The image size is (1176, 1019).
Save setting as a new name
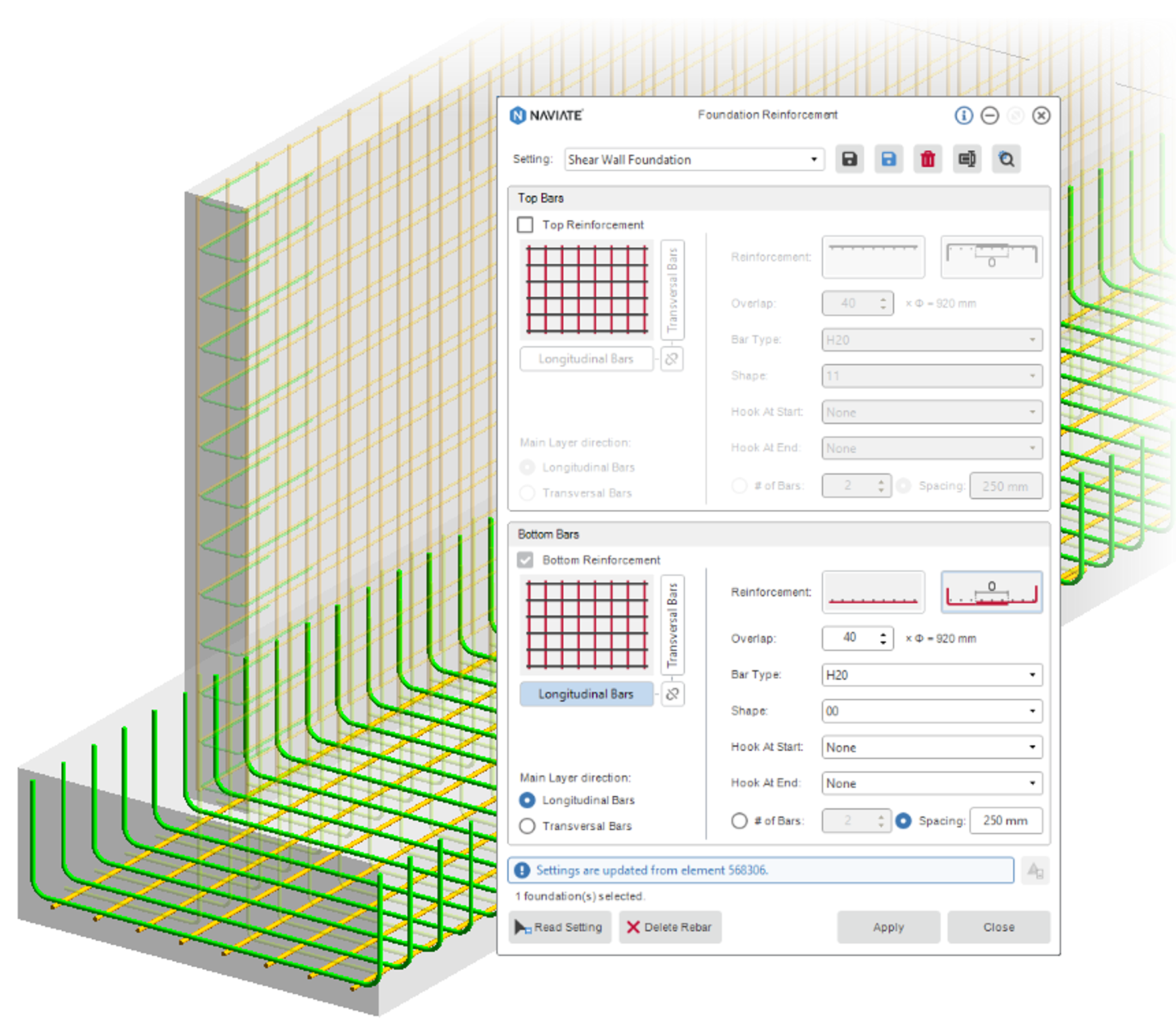pyautogui.click(x=888, y=159)
